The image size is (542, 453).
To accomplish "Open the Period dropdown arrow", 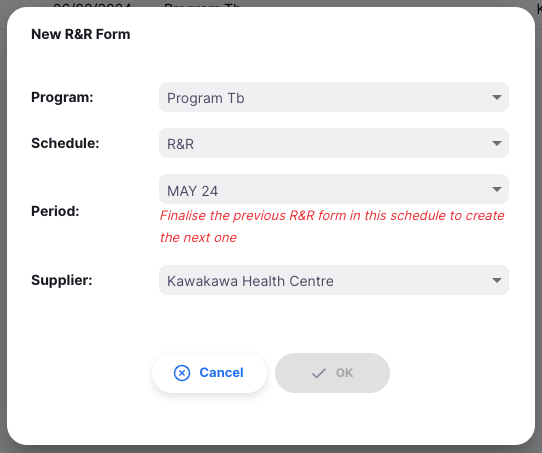I will pos(497,189).
